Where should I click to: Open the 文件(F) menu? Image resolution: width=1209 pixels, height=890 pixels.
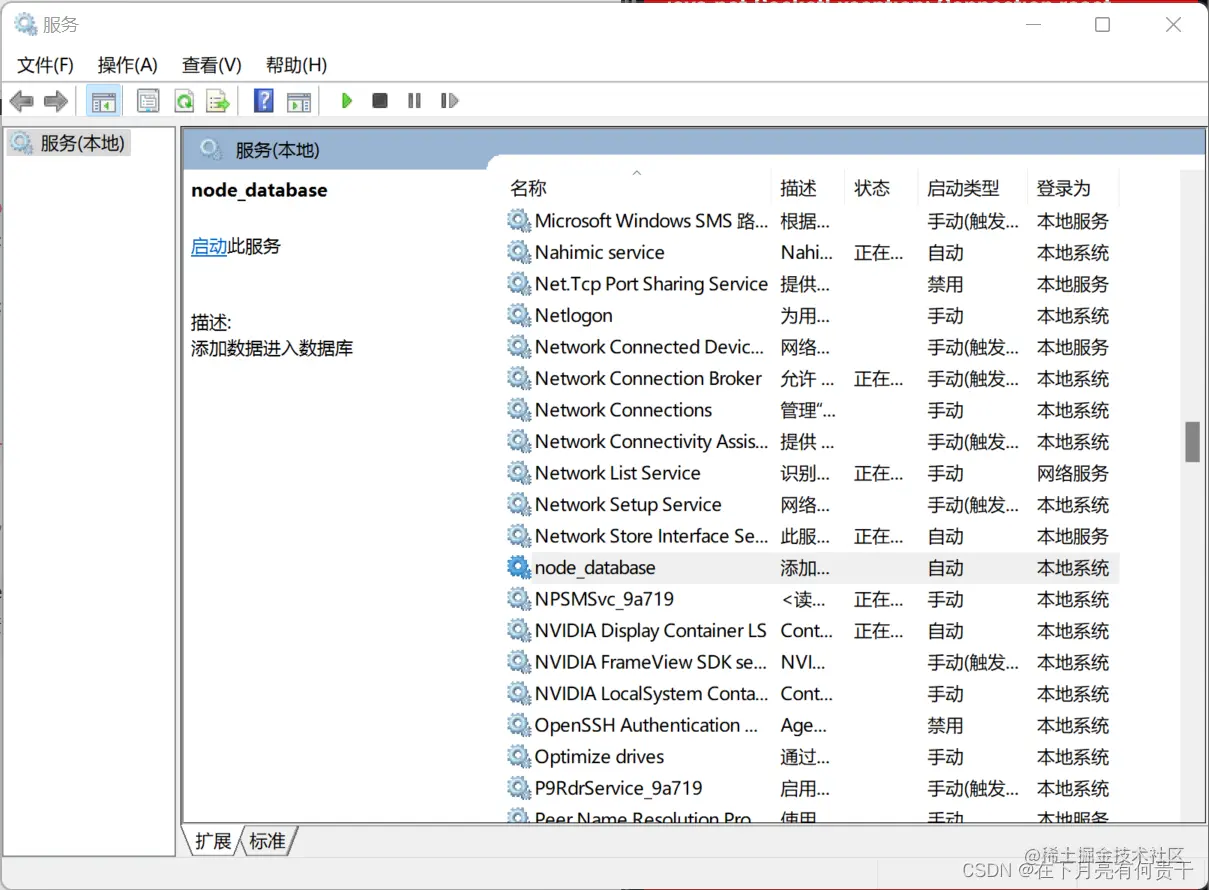coord(45,65)
